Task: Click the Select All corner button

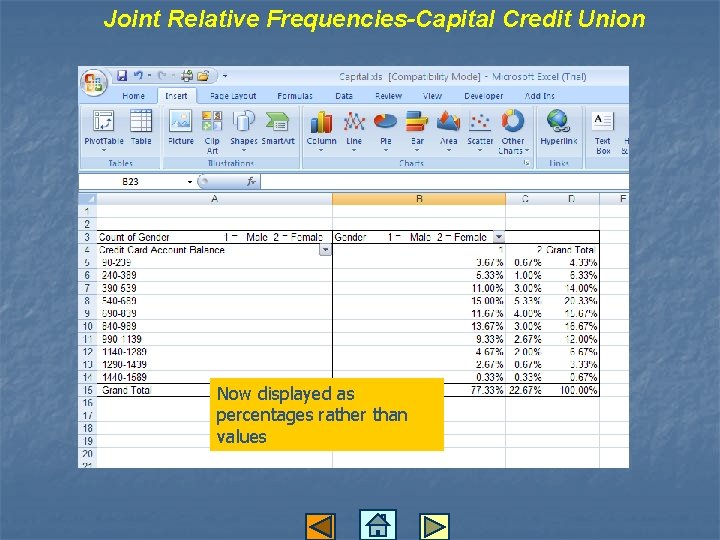Action: (x=88, y=199)
